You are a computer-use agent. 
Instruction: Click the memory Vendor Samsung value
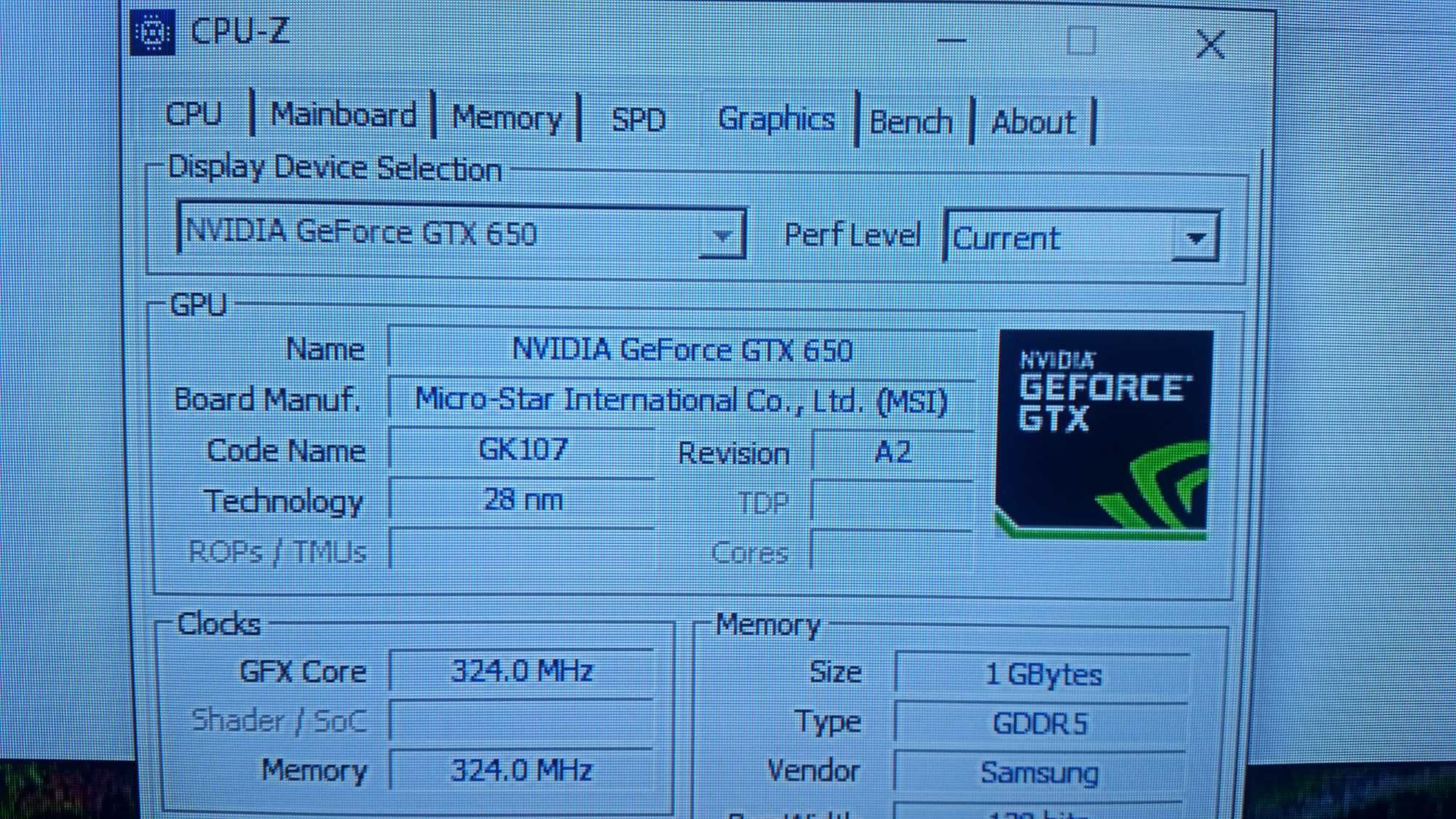click(x=1040, y=772)
